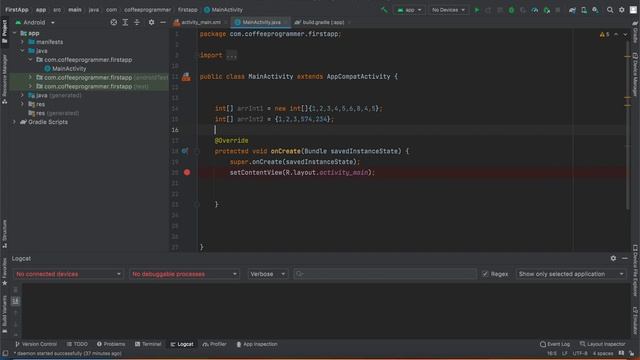Screen dimensions: 640x360
Task: Open the Device Manager toolbar icon
Action: [584, 10]
